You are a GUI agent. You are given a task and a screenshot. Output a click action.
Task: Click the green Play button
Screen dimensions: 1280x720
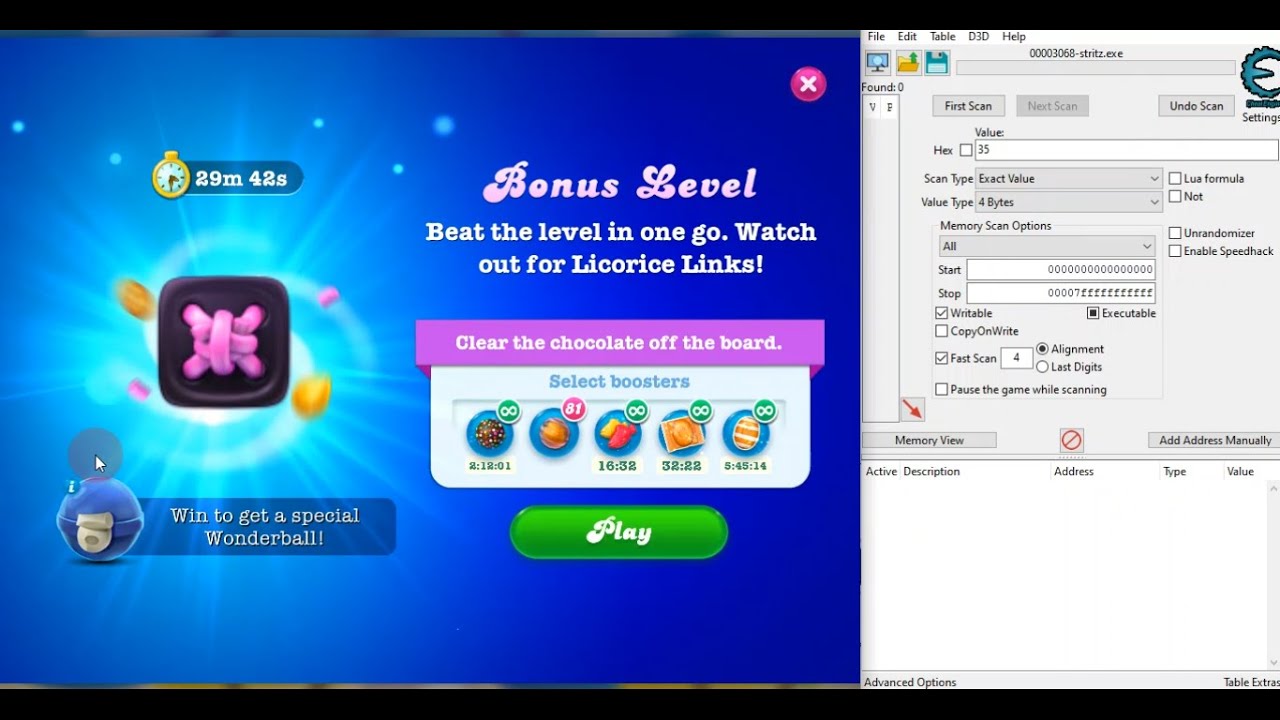click(x=619, y=532)
